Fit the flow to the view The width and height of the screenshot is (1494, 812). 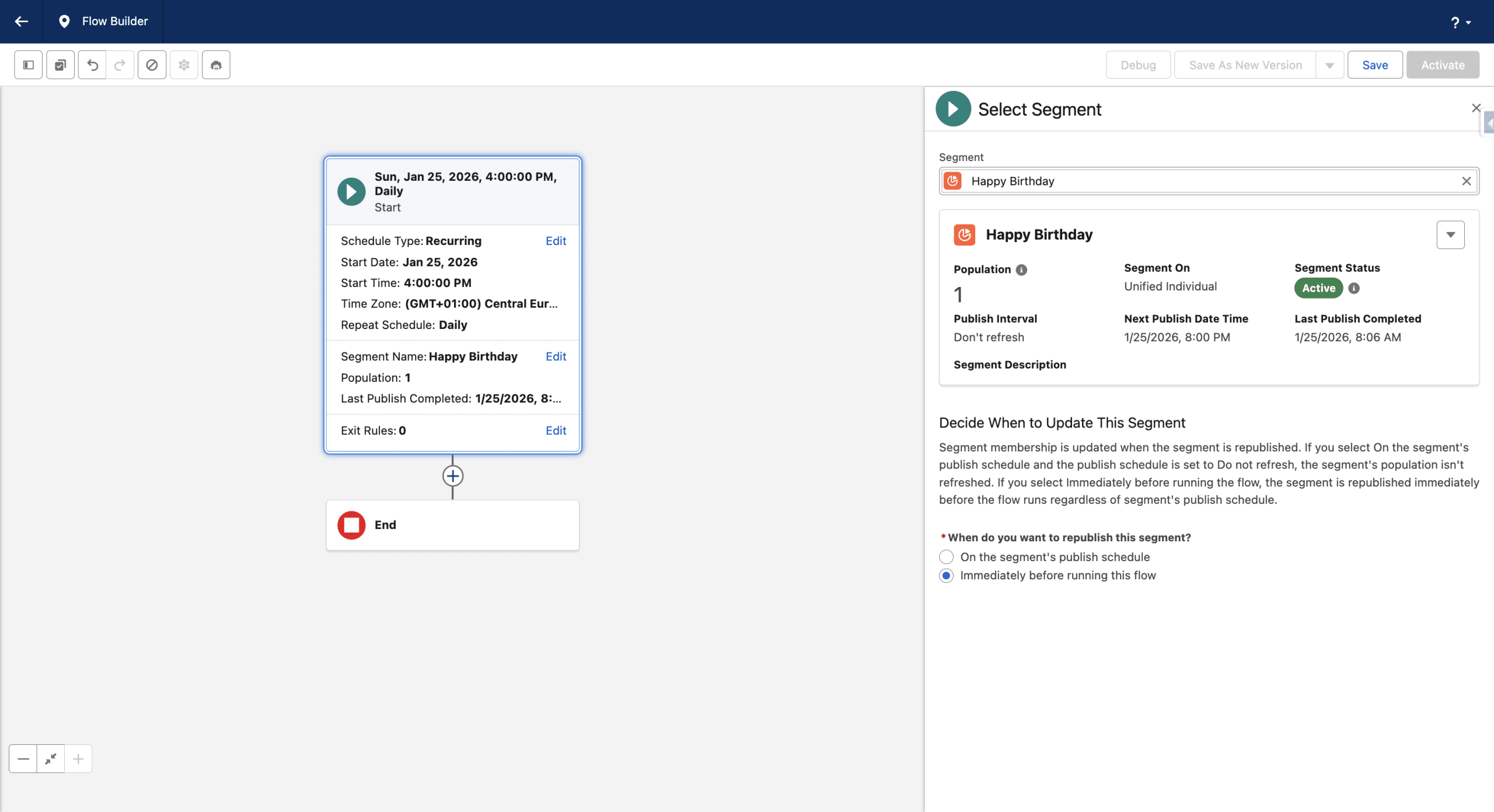51,758
